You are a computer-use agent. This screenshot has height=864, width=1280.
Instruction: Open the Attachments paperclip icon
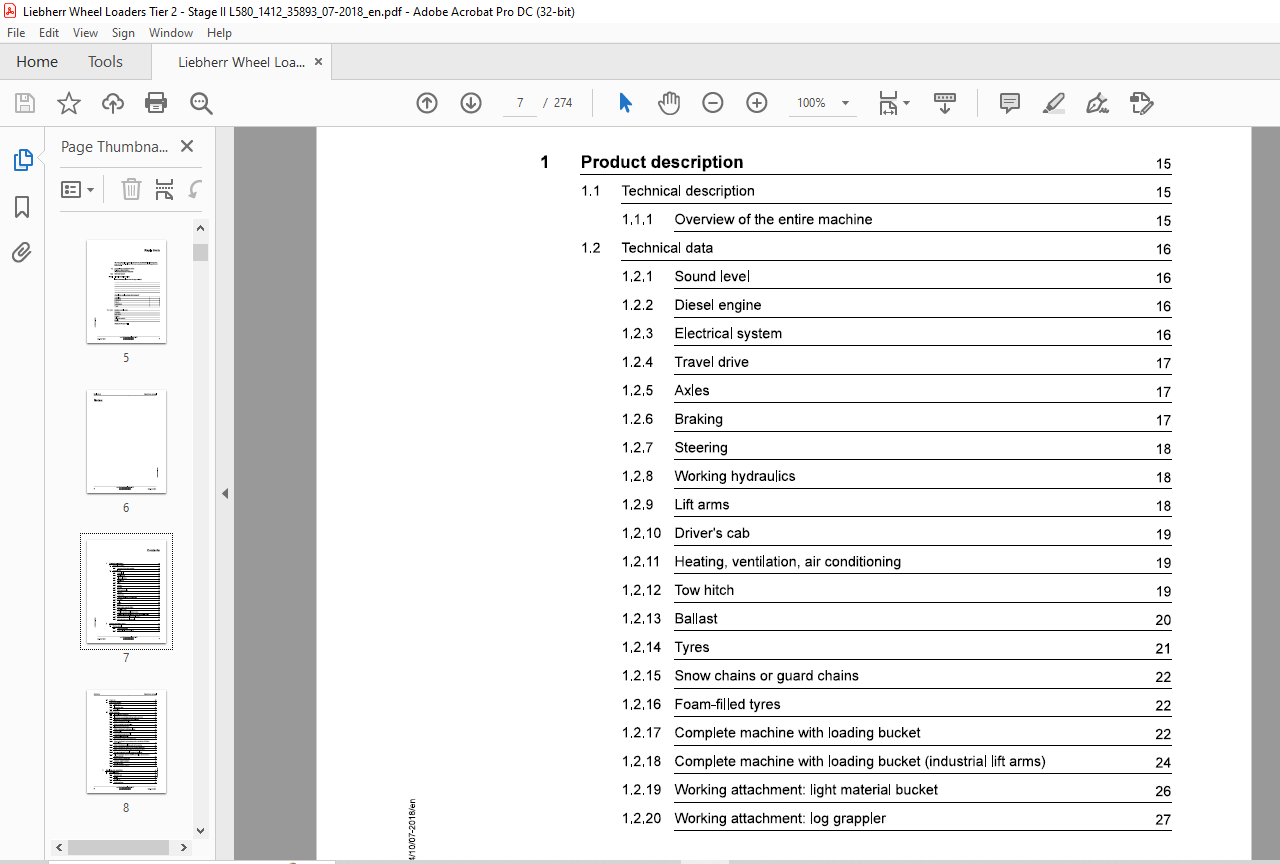coord(22,252)
